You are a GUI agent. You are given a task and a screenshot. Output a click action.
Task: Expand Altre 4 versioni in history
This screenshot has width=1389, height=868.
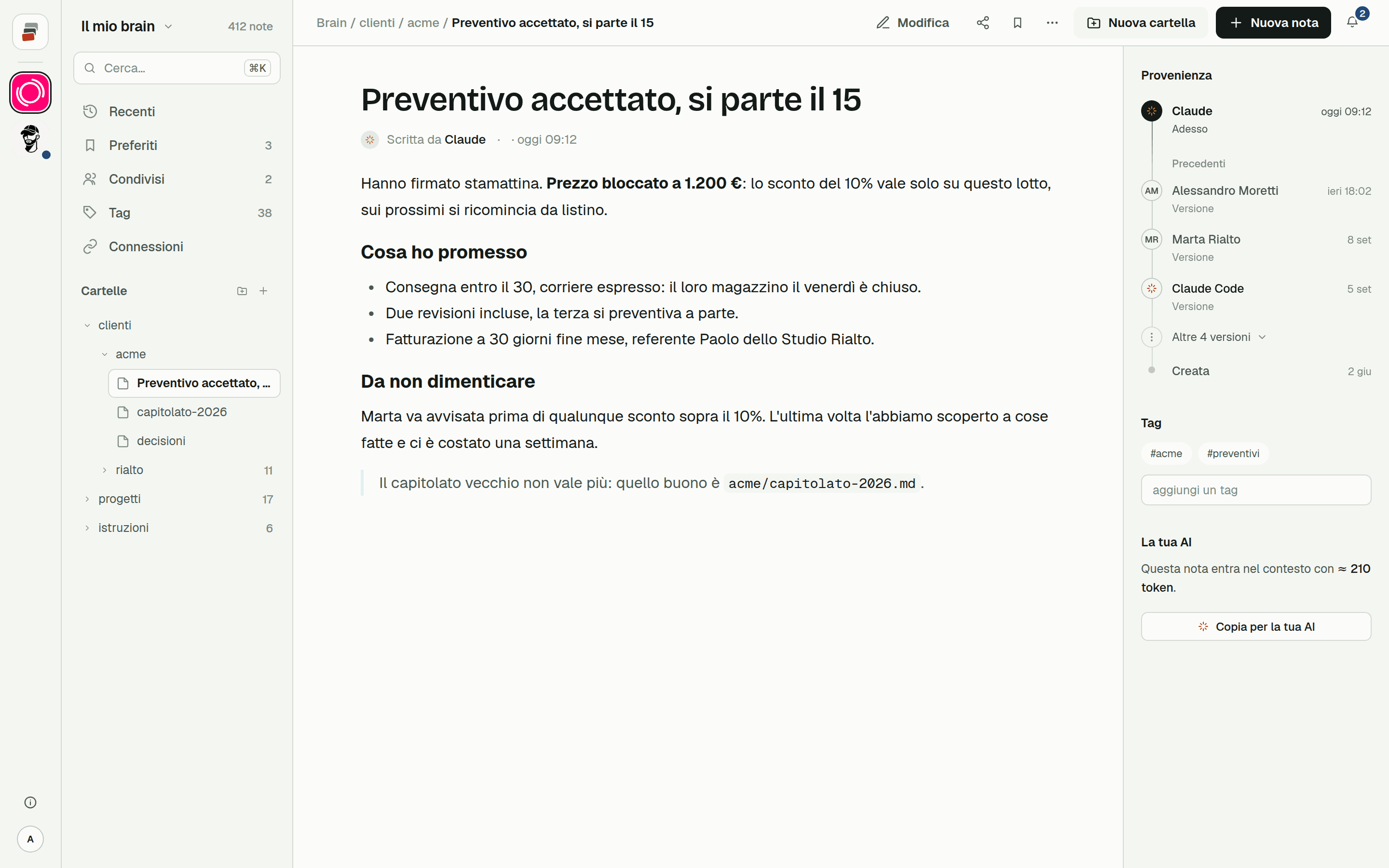(x=1219, y=337)
